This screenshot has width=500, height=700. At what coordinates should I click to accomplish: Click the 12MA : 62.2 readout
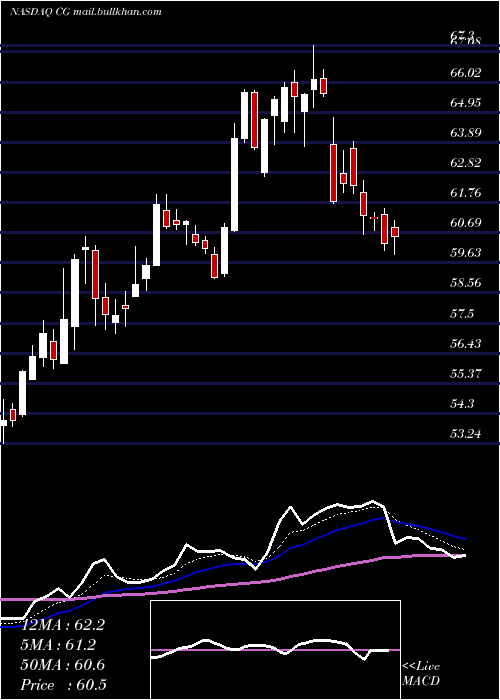62,625
